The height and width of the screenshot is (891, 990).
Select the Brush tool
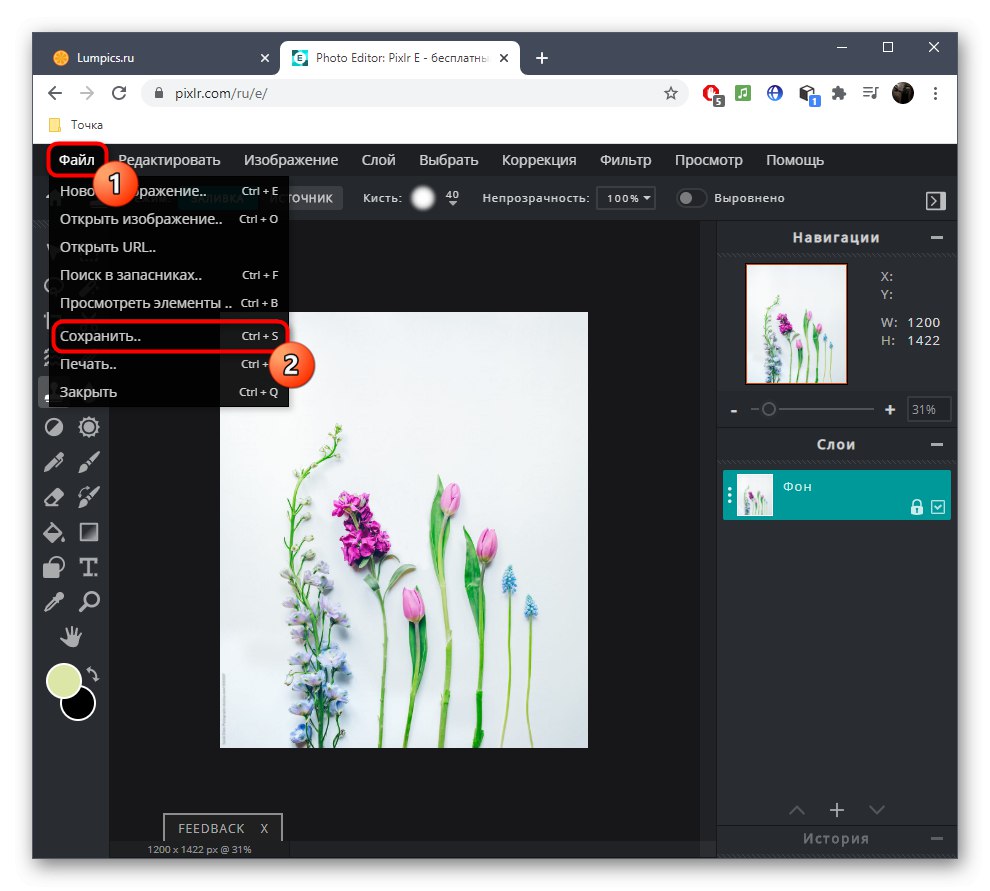click(x=88, y=462)
